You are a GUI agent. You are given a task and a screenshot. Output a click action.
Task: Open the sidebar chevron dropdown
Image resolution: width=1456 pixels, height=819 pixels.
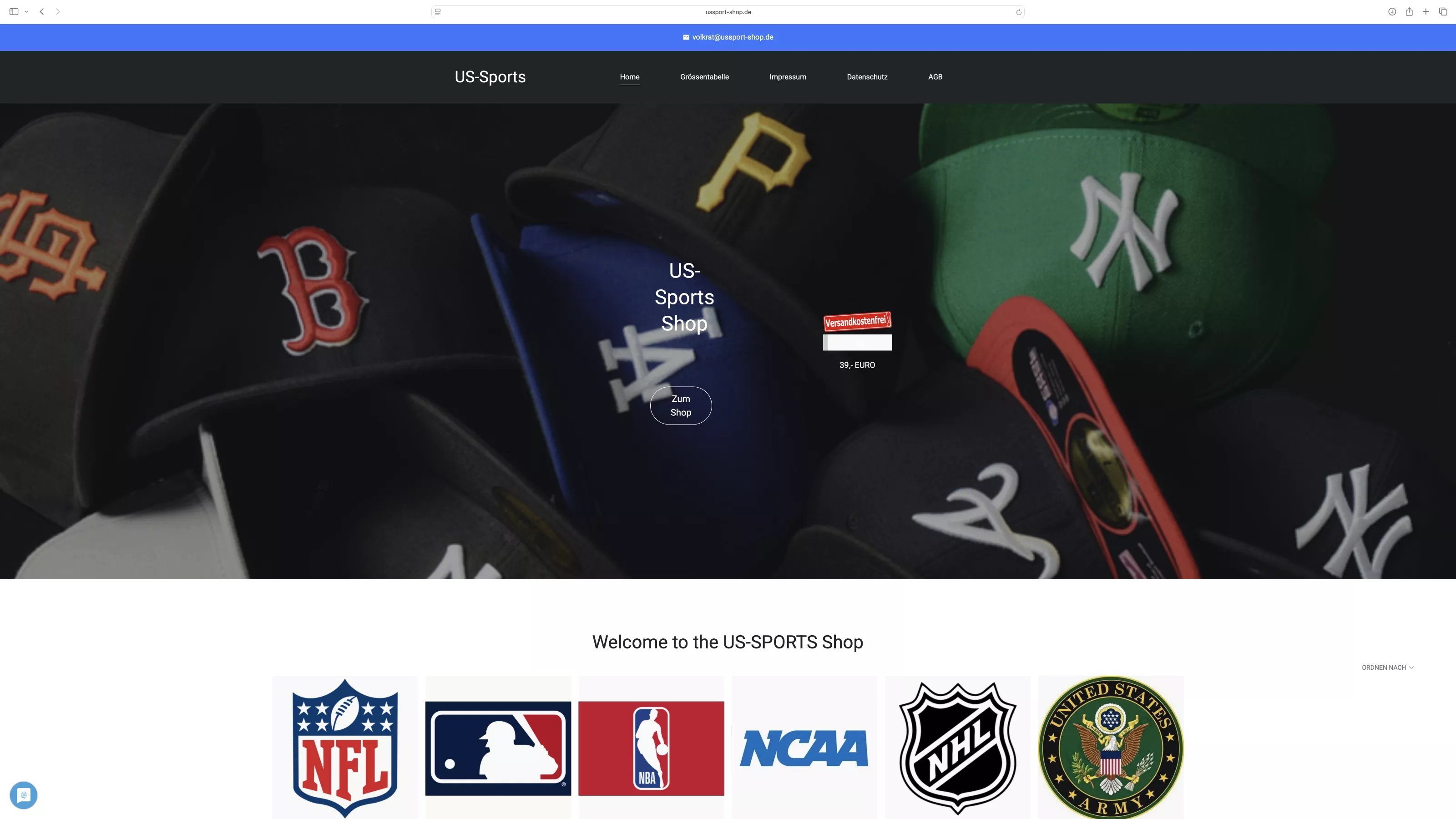pyautogui.click(x=26, y=11)
